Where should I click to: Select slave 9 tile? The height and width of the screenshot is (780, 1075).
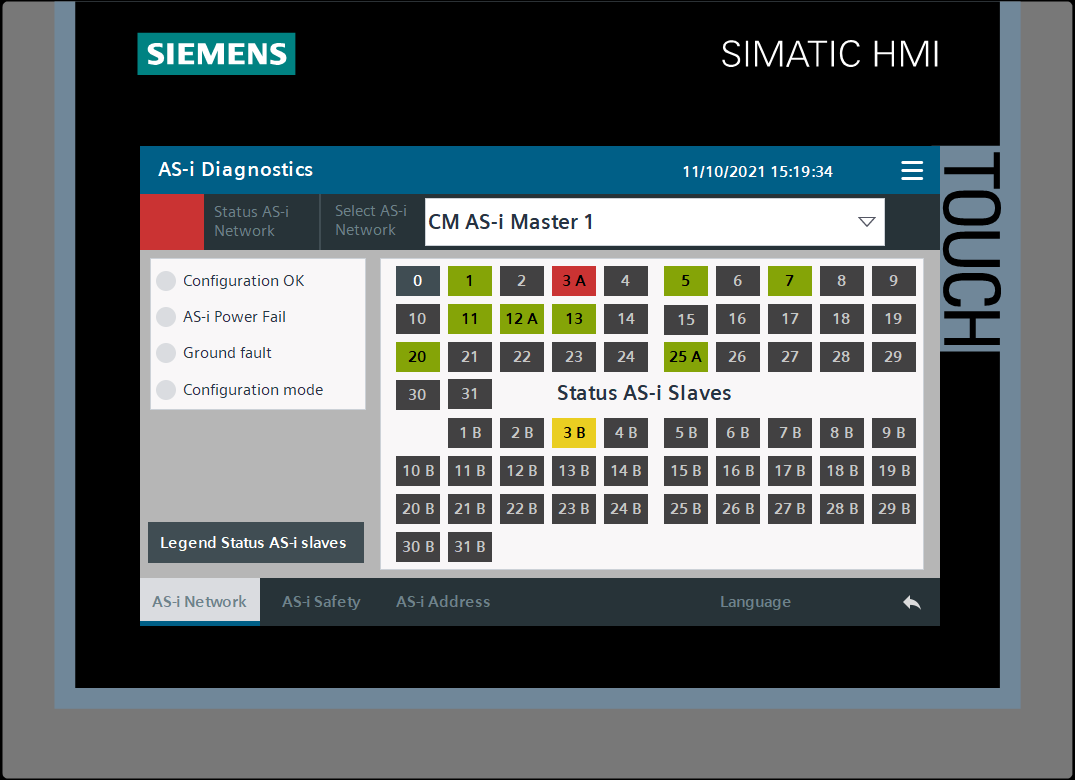(x=893, y=280)
